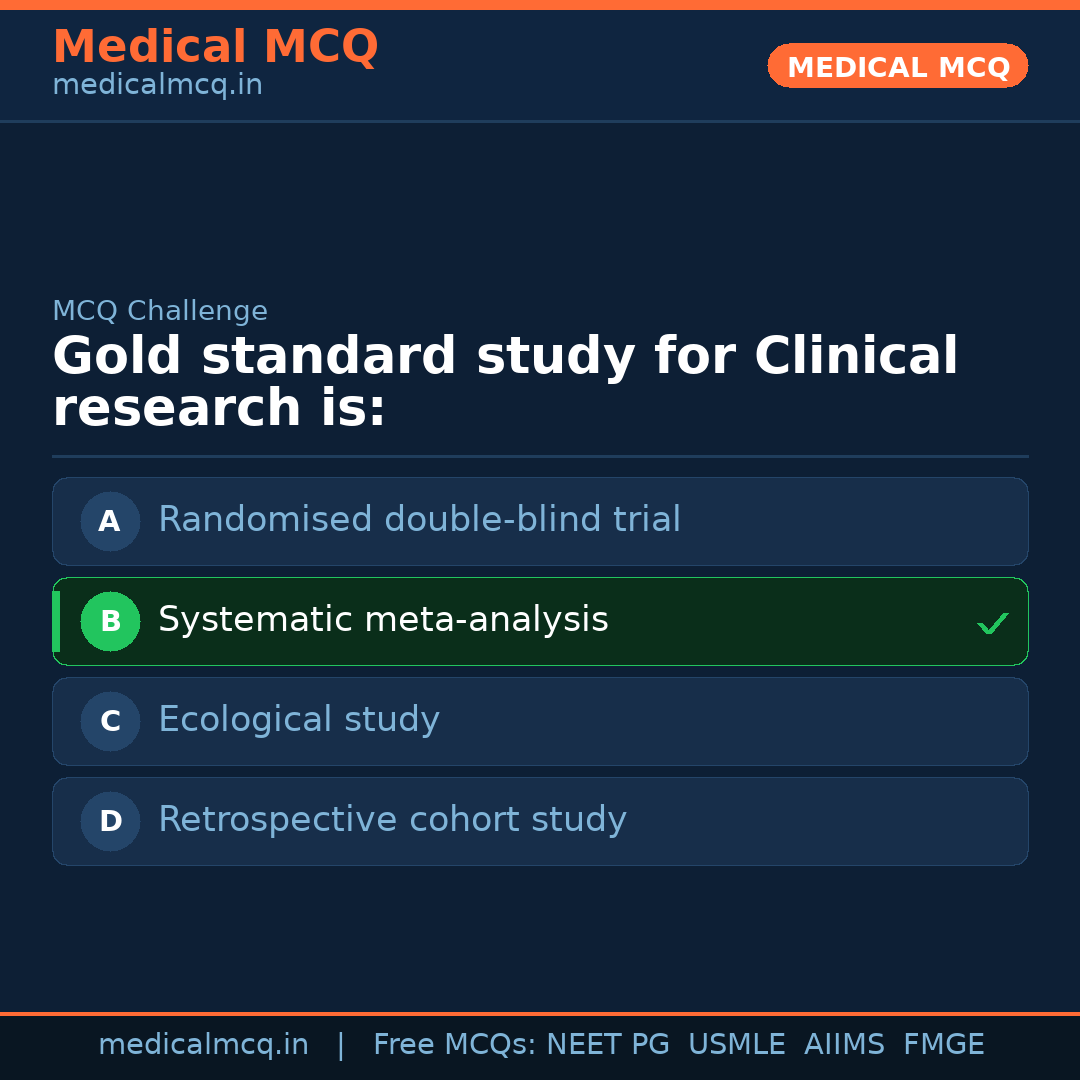Click the circled letter A badge

110,521
